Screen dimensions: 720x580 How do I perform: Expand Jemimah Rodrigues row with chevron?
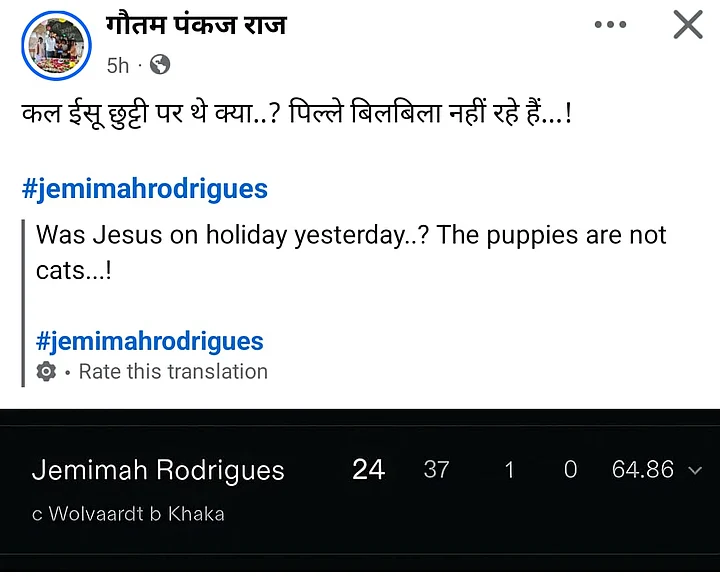695,470
